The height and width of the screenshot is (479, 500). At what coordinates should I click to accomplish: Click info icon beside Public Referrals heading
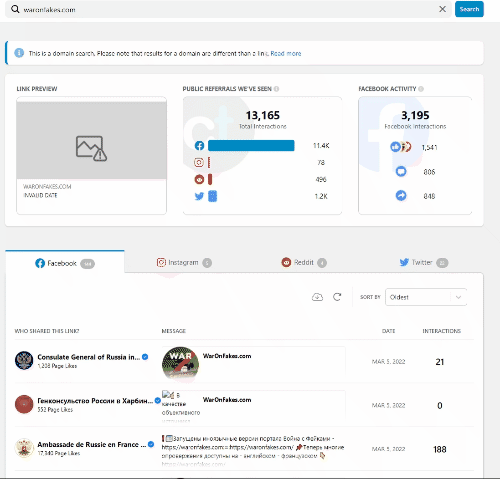[276, 89]
